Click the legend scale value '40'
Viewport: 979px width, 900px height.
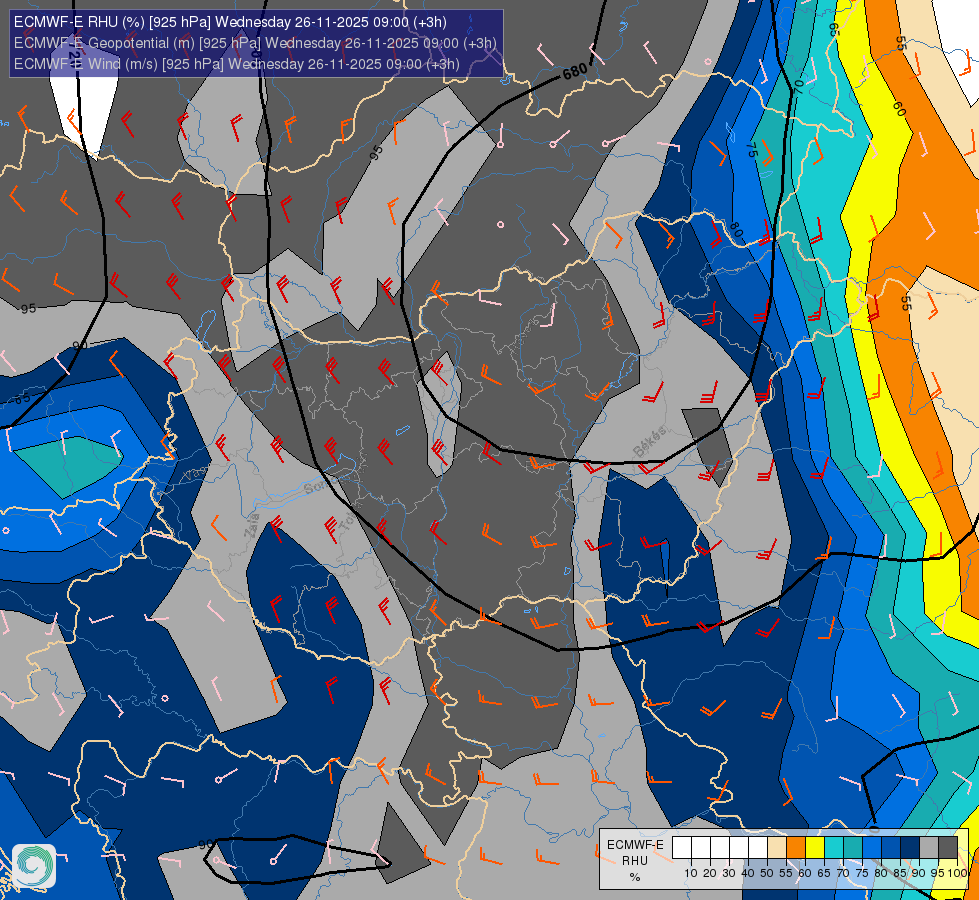tap(747, 873)
